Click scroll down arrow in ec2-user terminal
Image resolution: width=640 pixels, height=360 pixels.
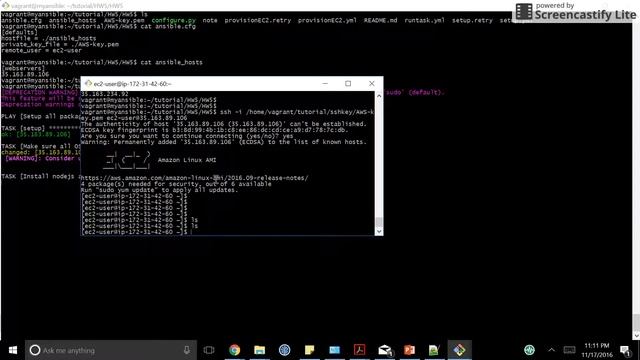coord(379,231)
